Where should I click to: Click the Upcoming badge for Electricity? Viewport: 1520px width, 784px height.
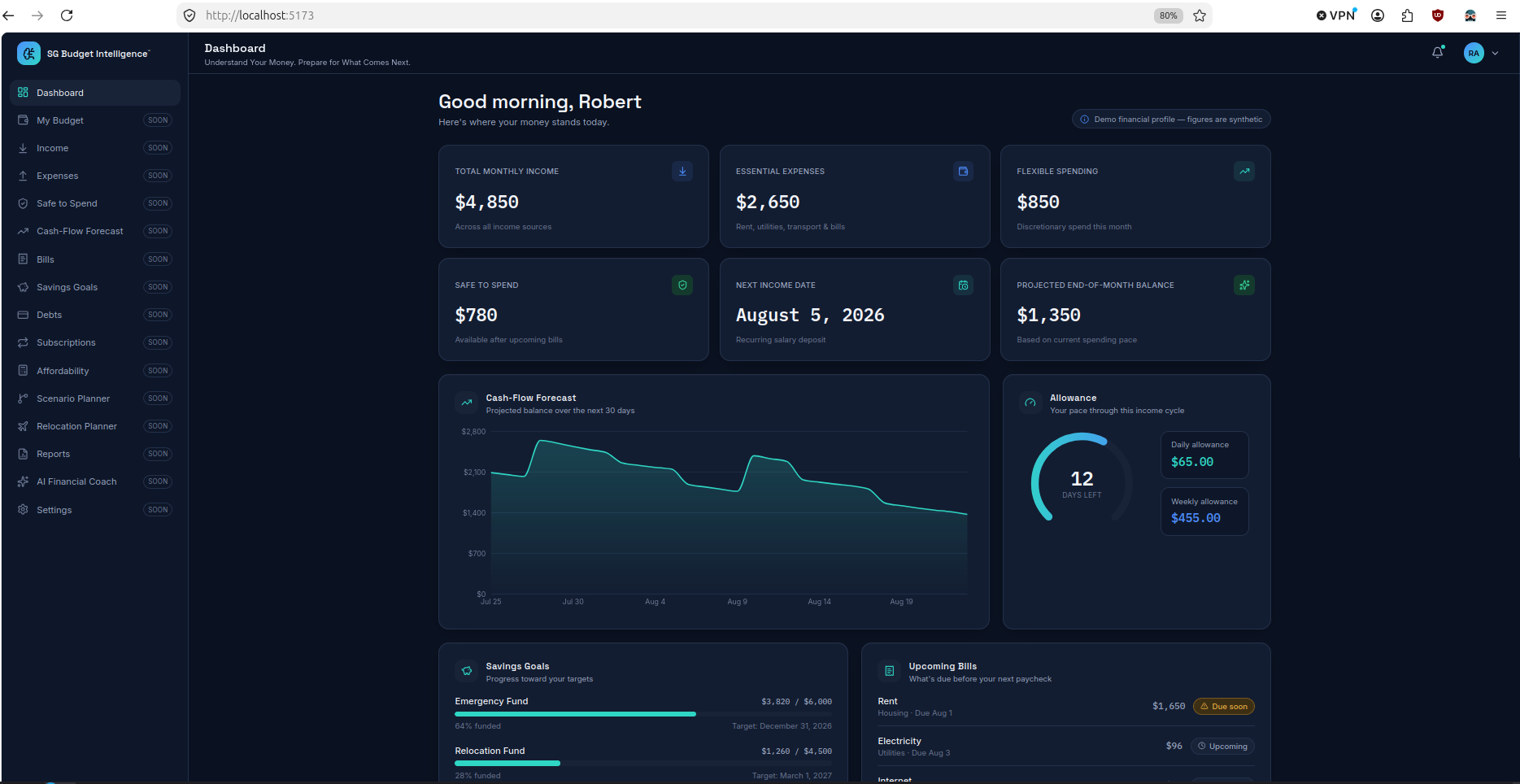pos(1222,747)
